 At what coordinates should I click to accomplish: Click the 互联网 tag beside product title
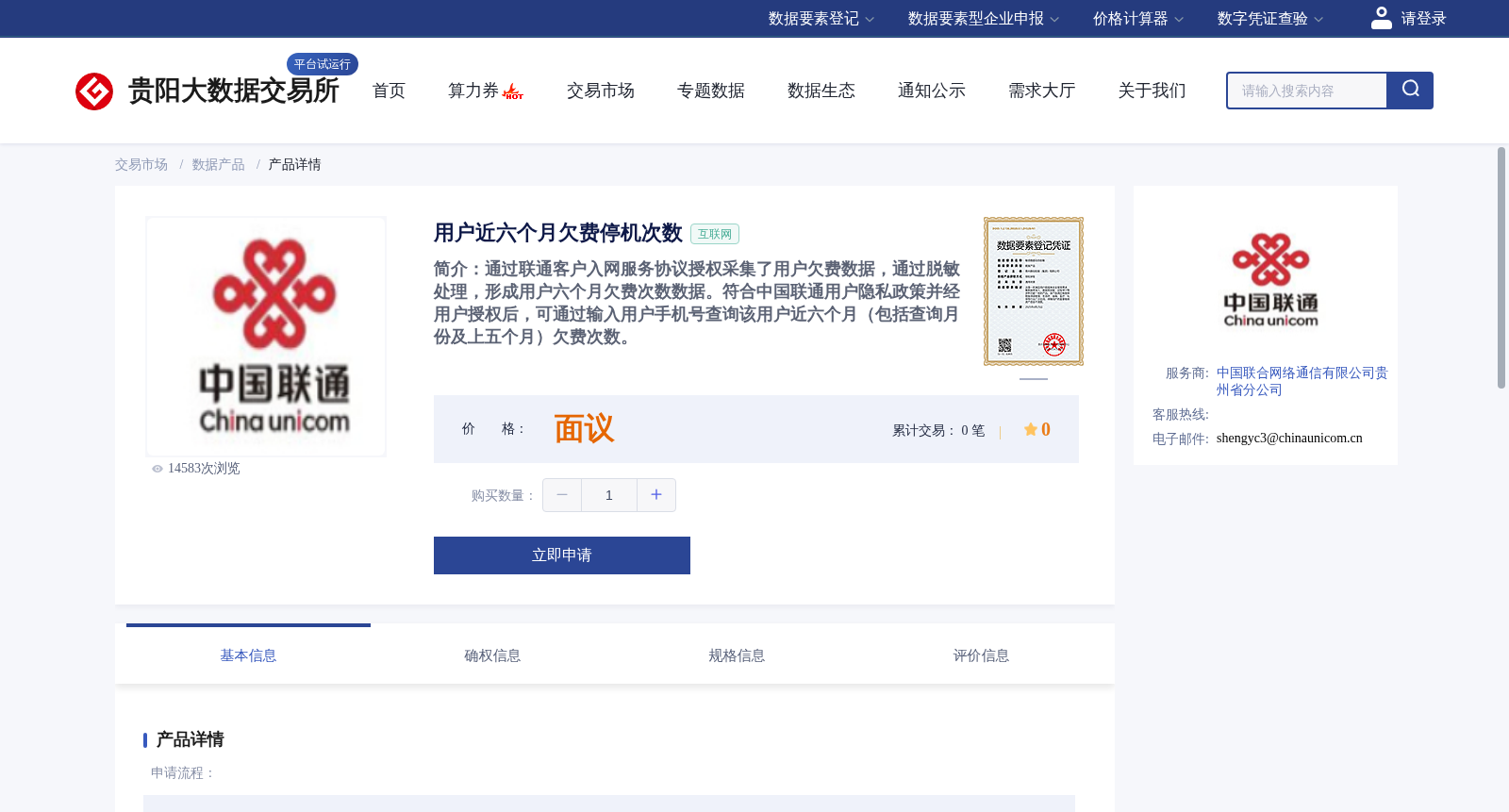pos(715,234)
